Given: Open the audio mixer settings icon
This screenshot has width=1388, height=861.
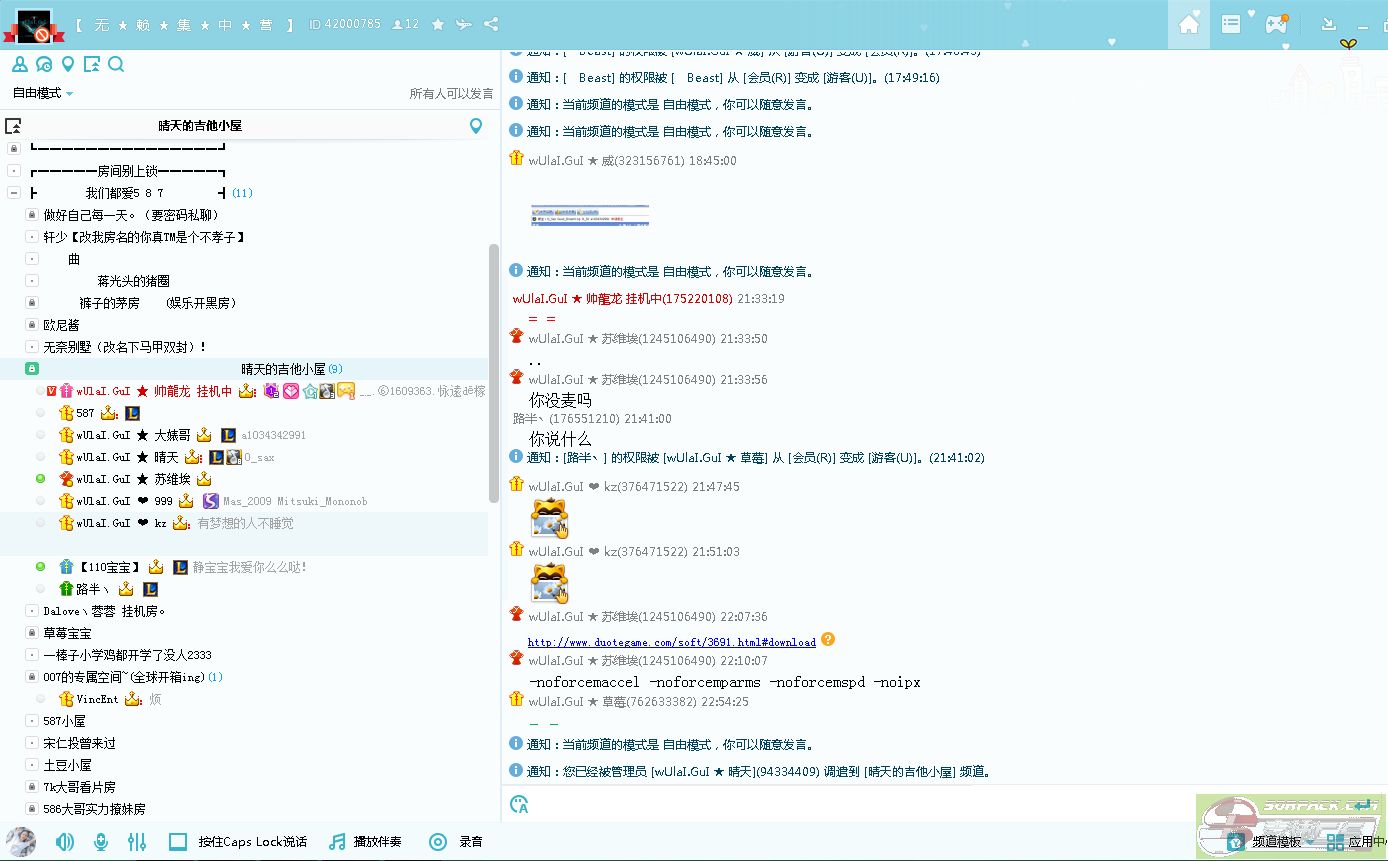Looking at the screenshot, I should point(137,842).
